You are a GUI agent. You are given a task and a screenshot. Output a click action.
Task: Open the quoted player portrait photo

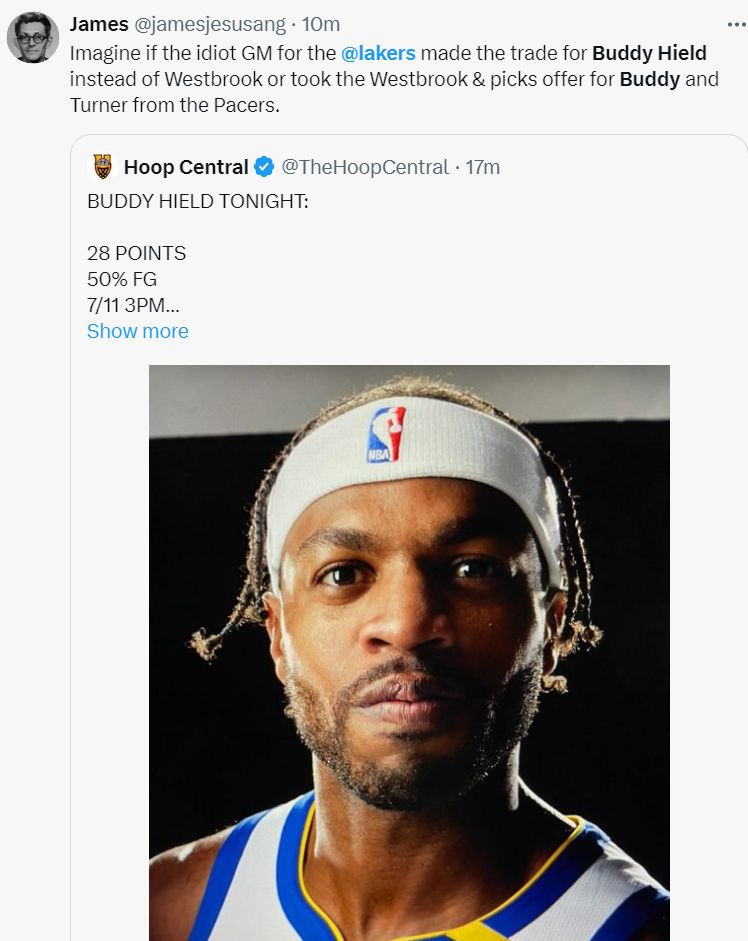(409, 652)
